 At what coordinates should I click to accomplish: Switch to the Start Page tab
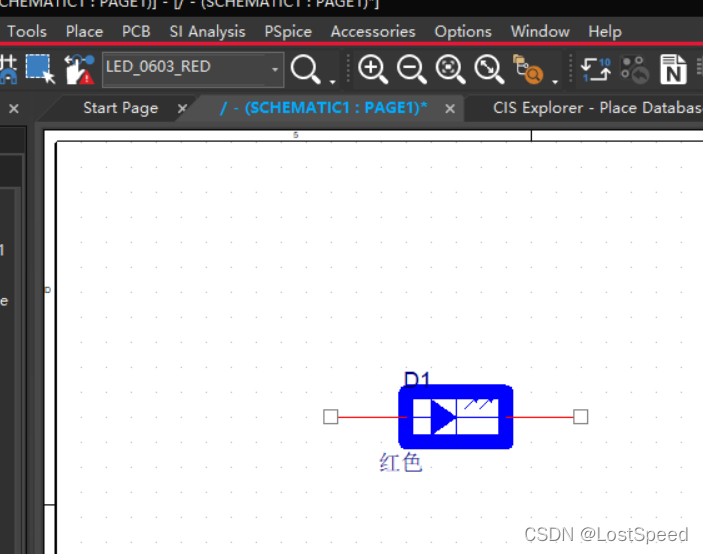point(120,108)
